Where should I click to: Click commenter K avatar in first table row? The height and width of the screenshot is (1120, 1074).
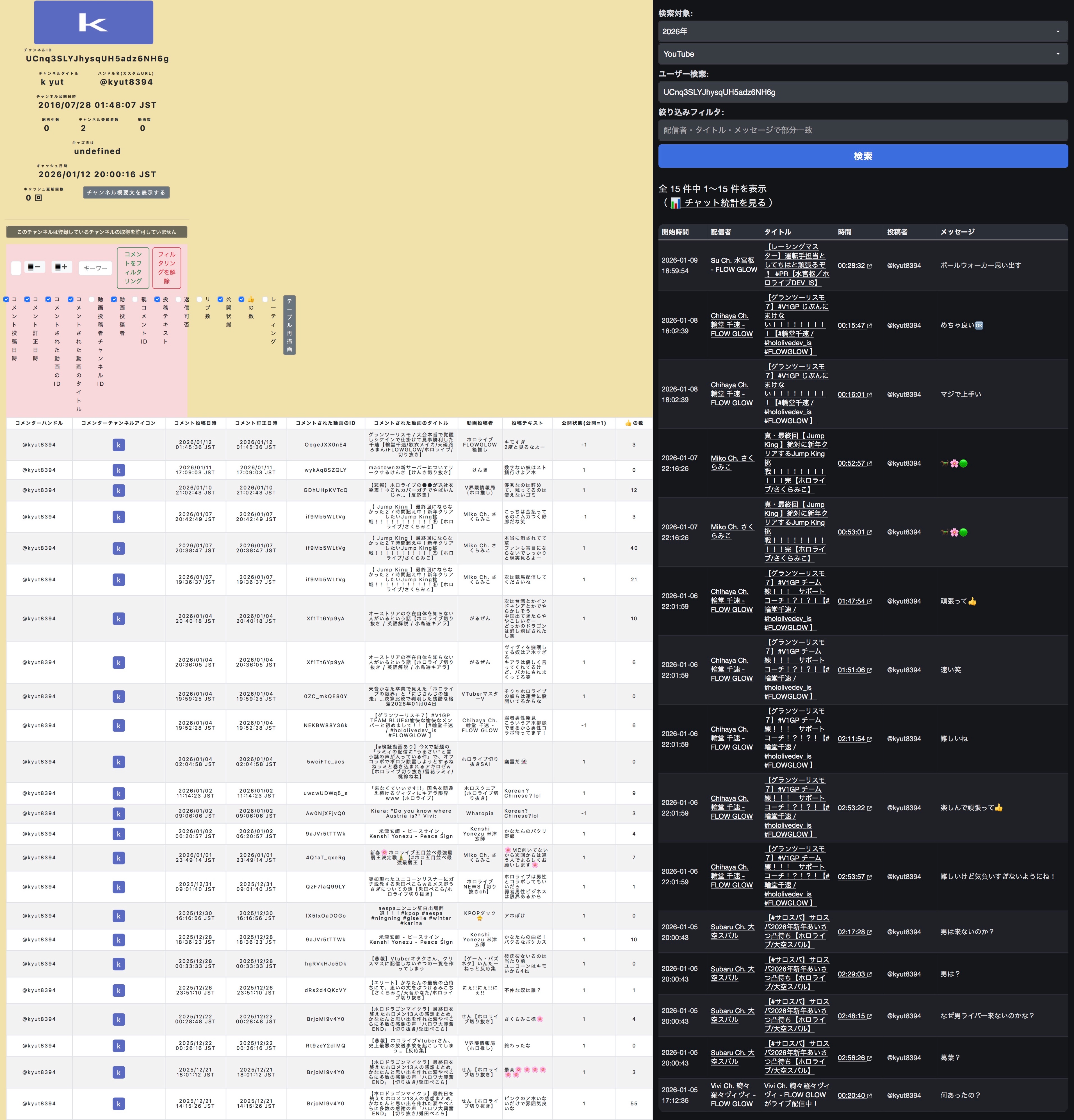118,445
